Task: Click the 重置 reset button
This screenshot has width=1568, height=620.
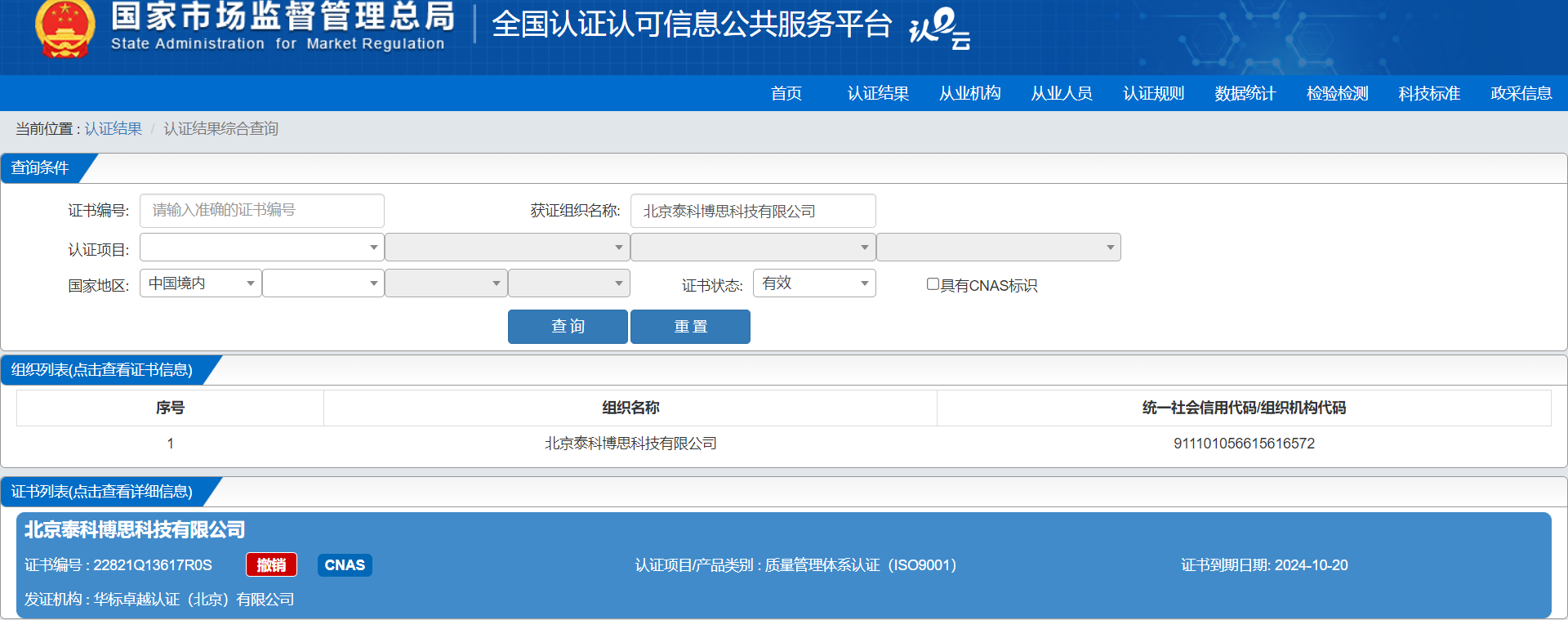Action: (x=690, y=327)
